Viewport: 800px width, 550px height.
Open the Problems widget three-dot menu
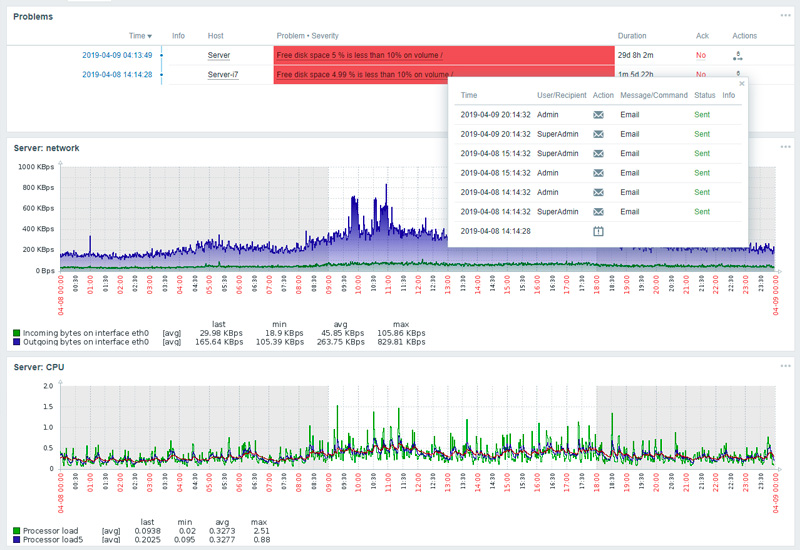pyautogui.click(x=785, y=16)
